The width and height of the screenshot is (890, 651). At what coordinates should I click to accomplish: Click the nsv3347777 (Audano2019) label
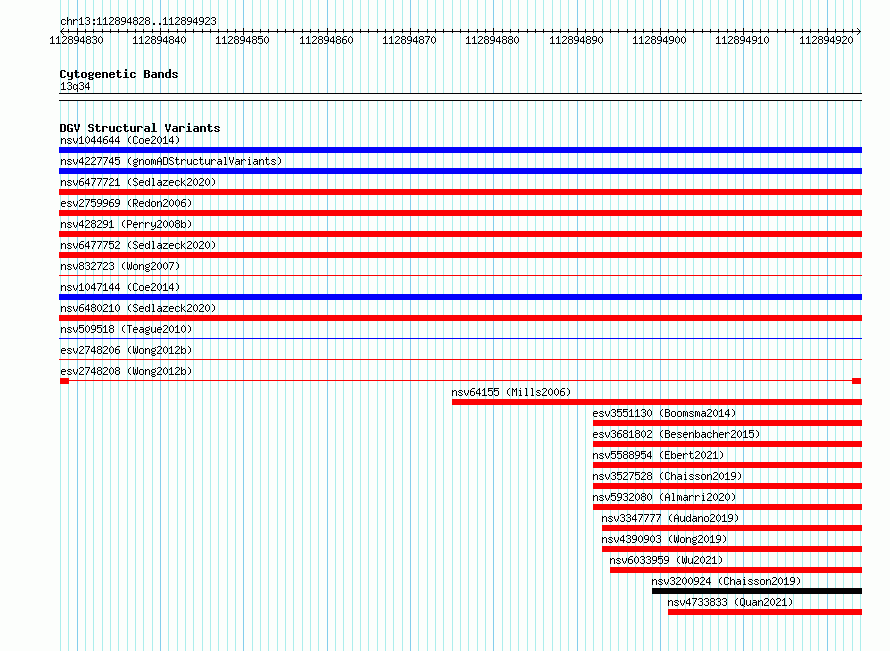pos(670,518)
